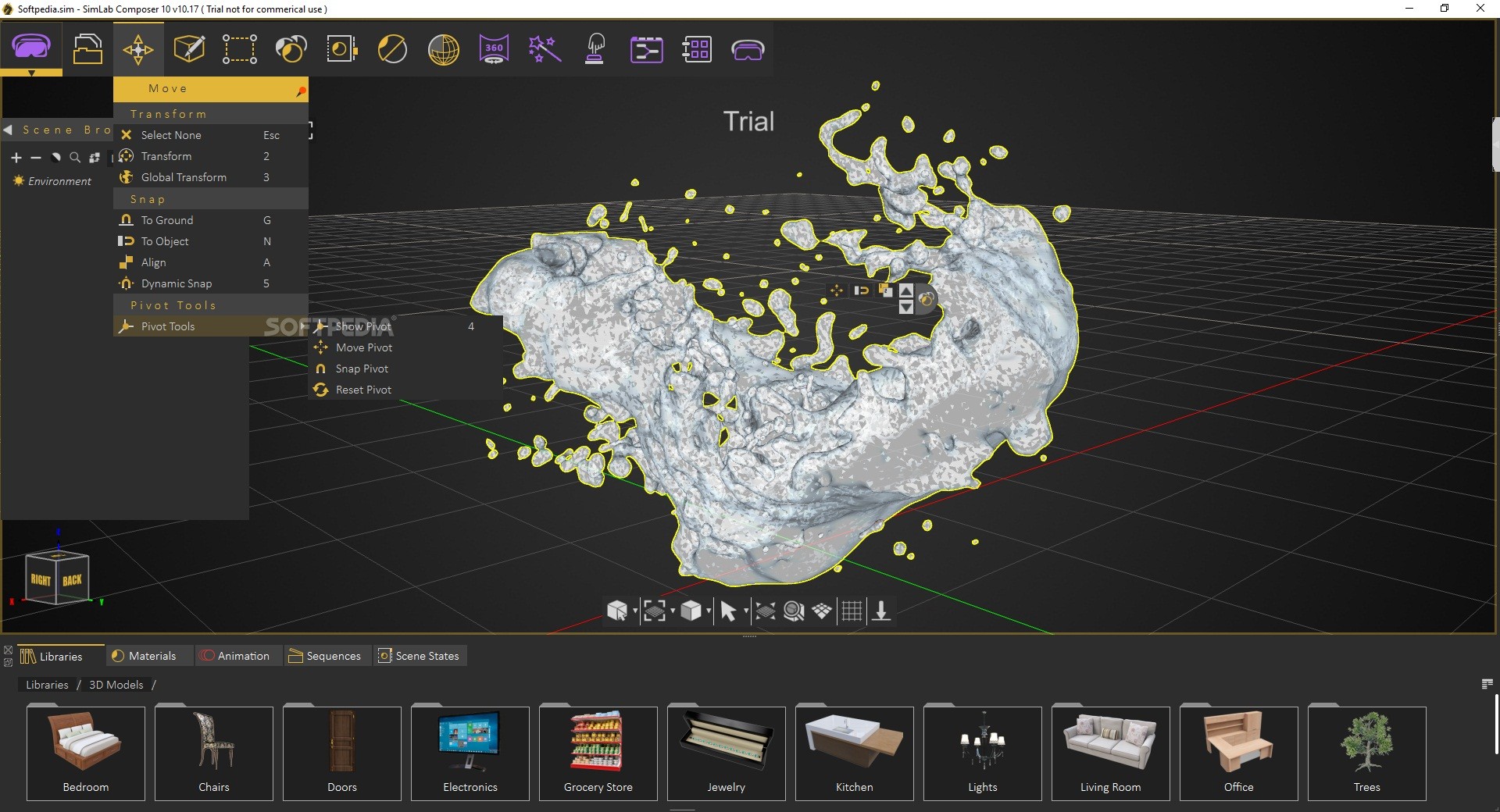The height and width of the screenshot is (812, 1500).
Task: Toggle the grid display in viewport toolbar
Action: pos(852,611)
